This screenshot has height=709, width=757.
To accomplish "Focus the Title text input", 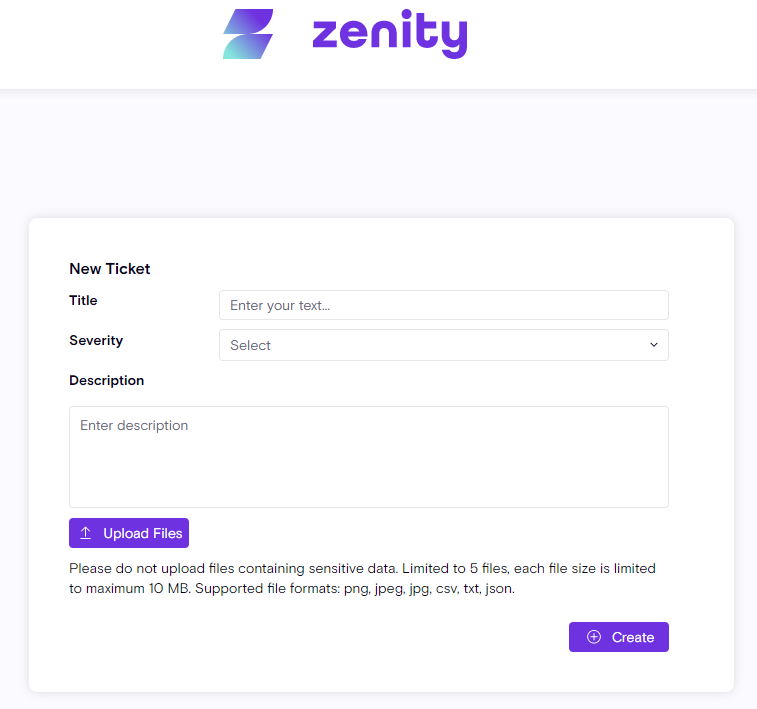I will (443, 305).
